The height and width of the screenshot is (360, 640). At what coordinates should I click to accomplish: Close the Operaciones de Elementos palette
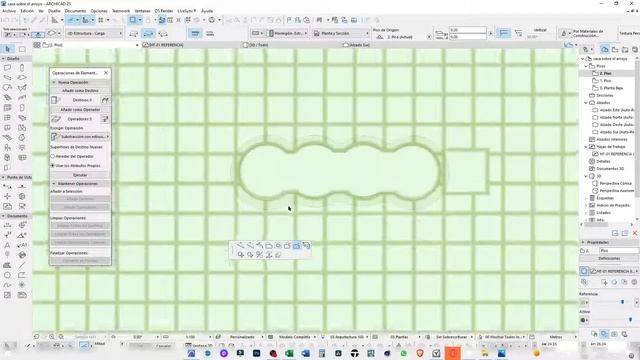(x=106, y=73)
